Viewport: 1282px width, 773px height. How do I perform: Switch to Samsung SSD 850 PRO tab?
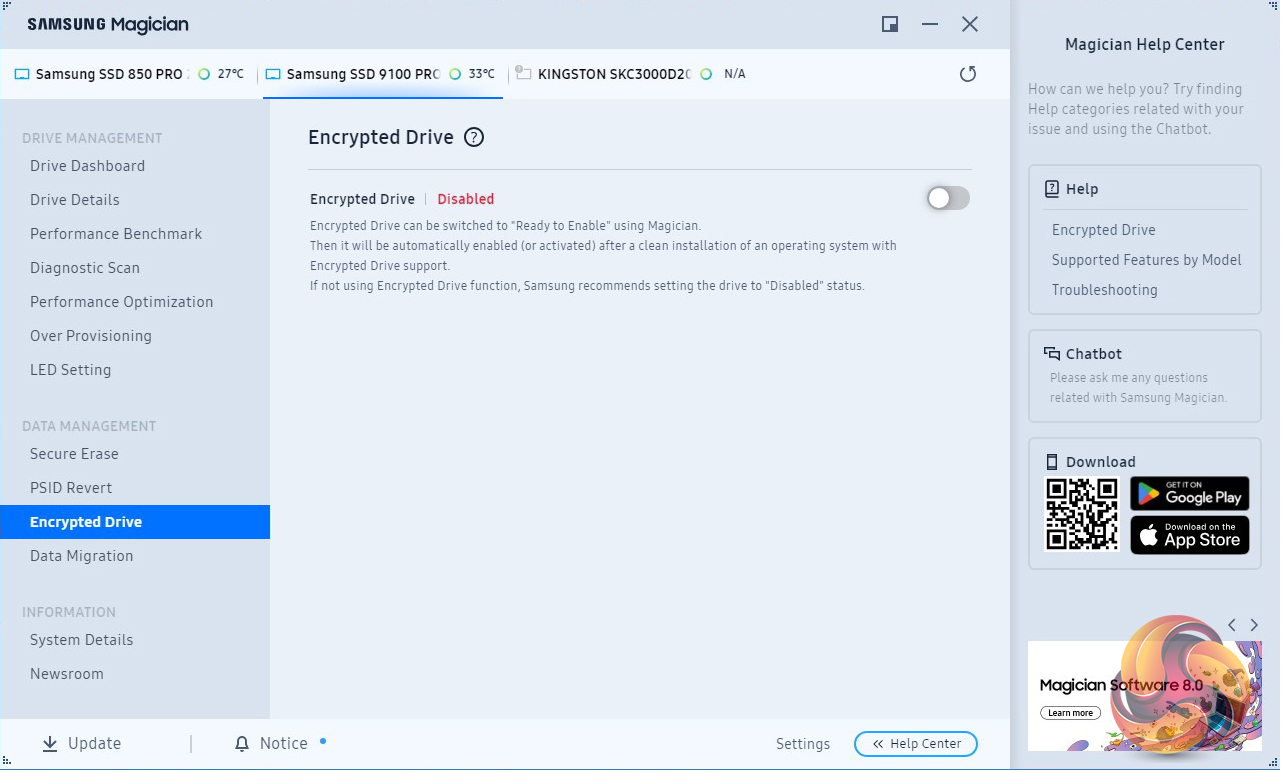click(130, 74)
